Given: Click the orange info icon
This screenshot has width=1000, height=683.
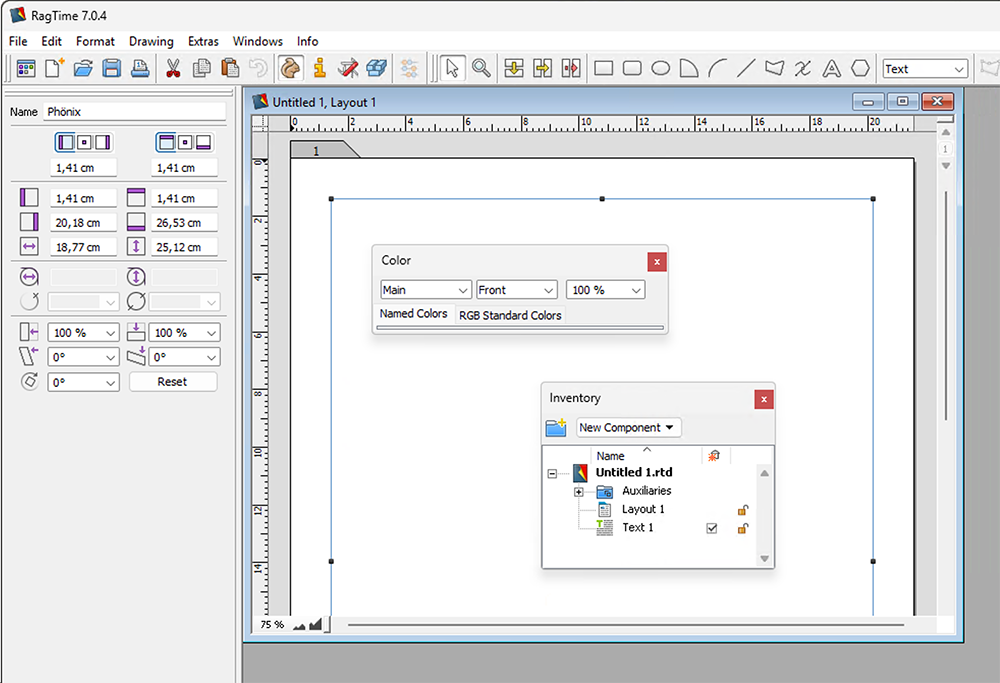Looking at the screenshot, I should click(x=319, y=69).
